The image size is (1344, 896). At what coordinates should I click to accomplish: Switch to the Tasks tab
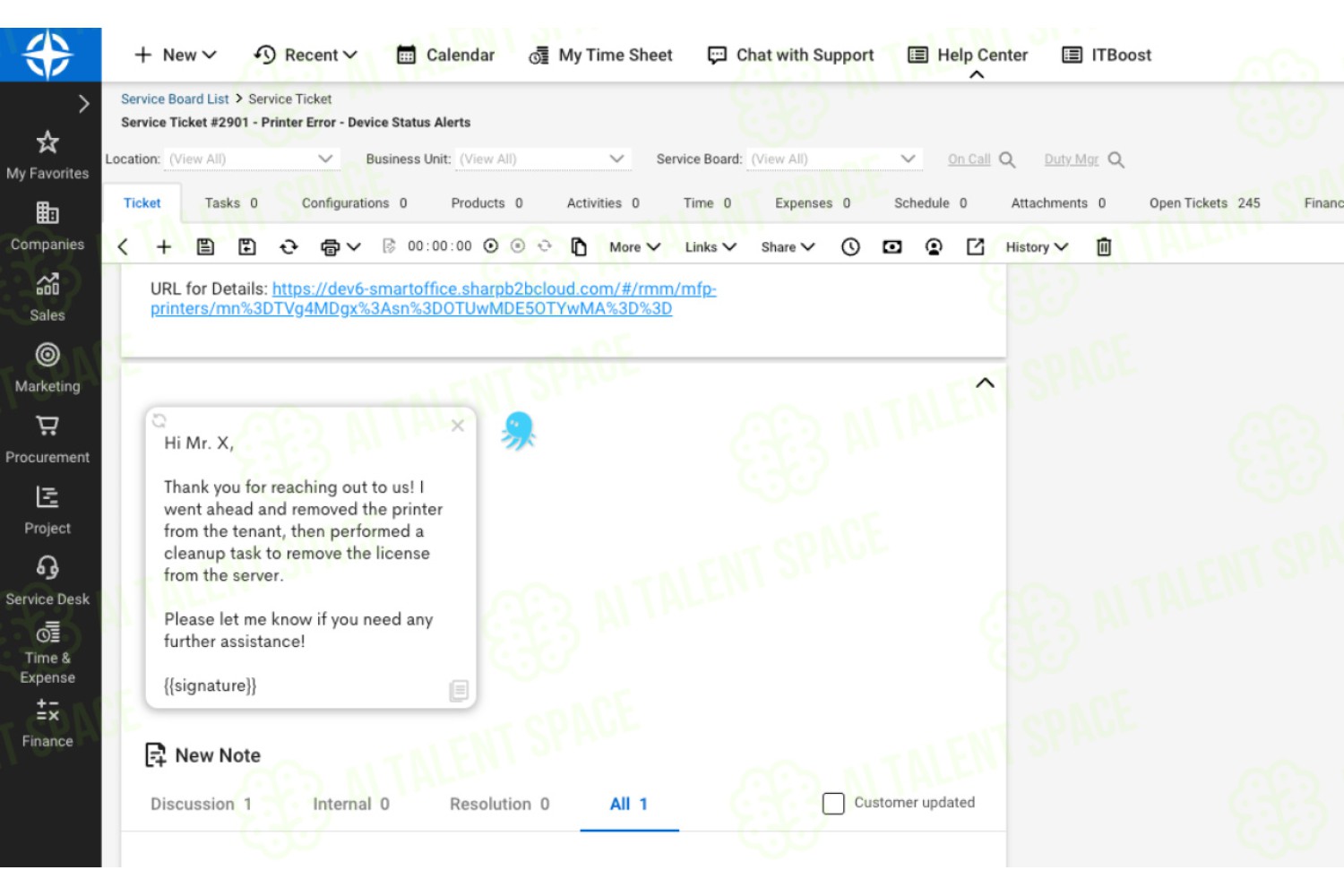click(231, 203)
